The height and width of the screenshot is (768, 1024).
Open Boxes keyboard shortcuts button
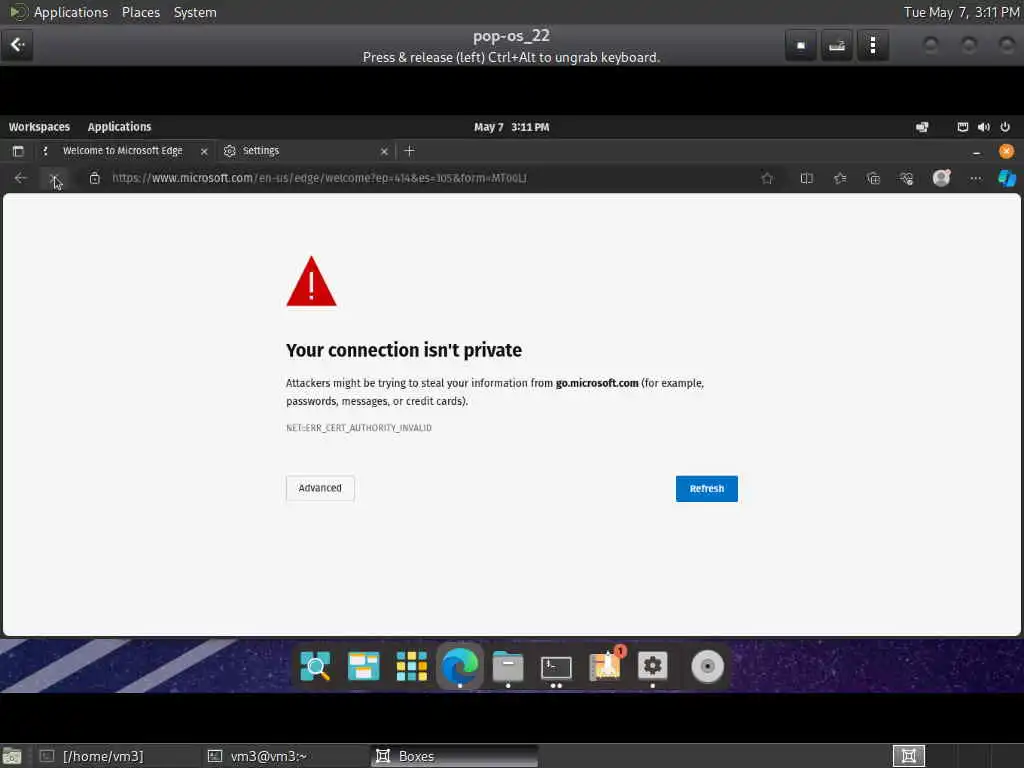(x=837, y=45)
